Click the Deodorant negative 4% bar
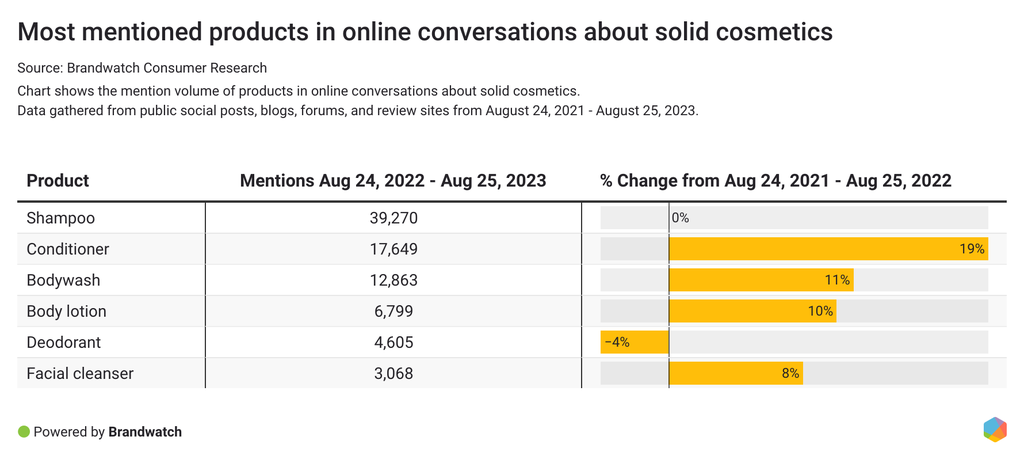This screenshot has height=463, width=1024. (x=635, y=342)
